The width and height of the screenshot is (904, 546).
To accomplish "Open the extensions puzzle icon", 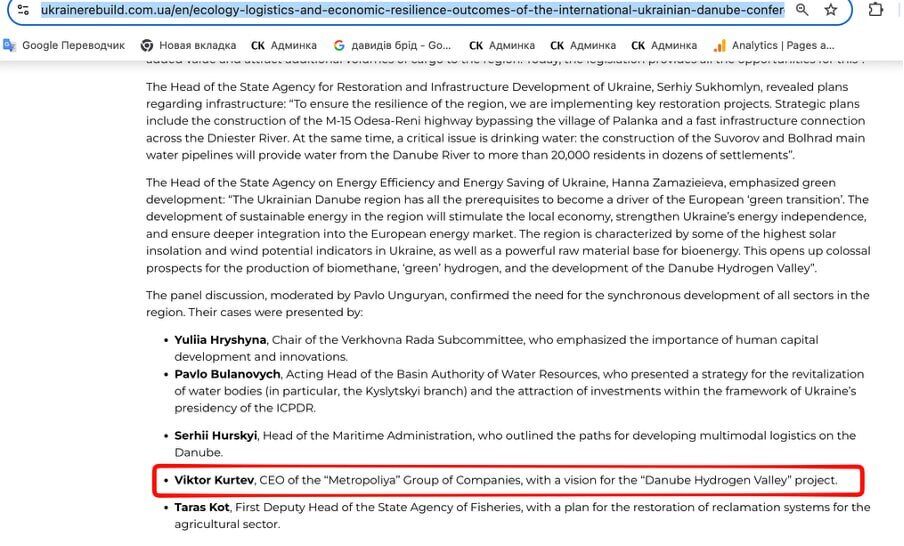I will 876,10.
